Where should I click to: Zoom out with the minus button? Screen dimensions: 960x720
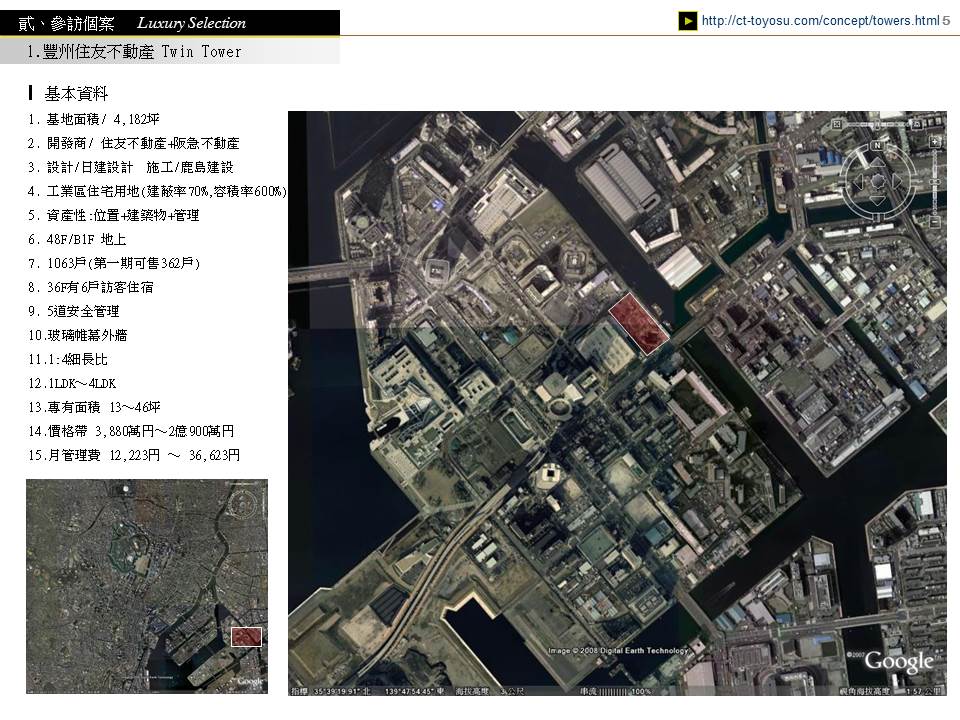(x=934, y=221)
